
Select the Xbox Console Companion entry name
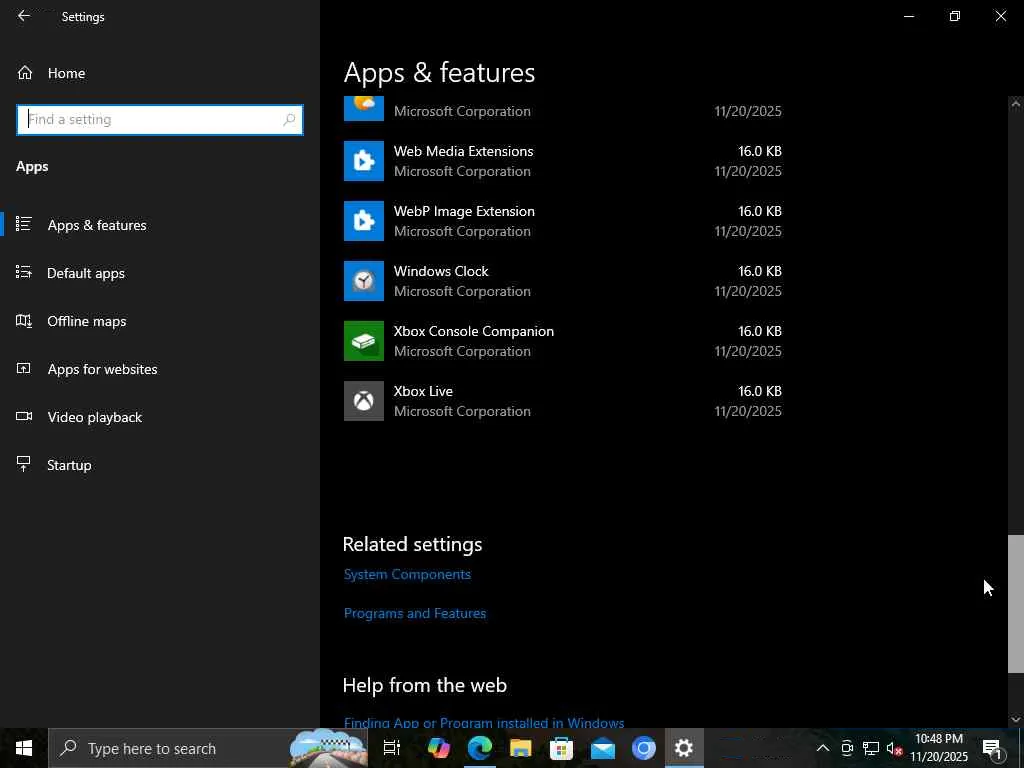coord(474,332)
